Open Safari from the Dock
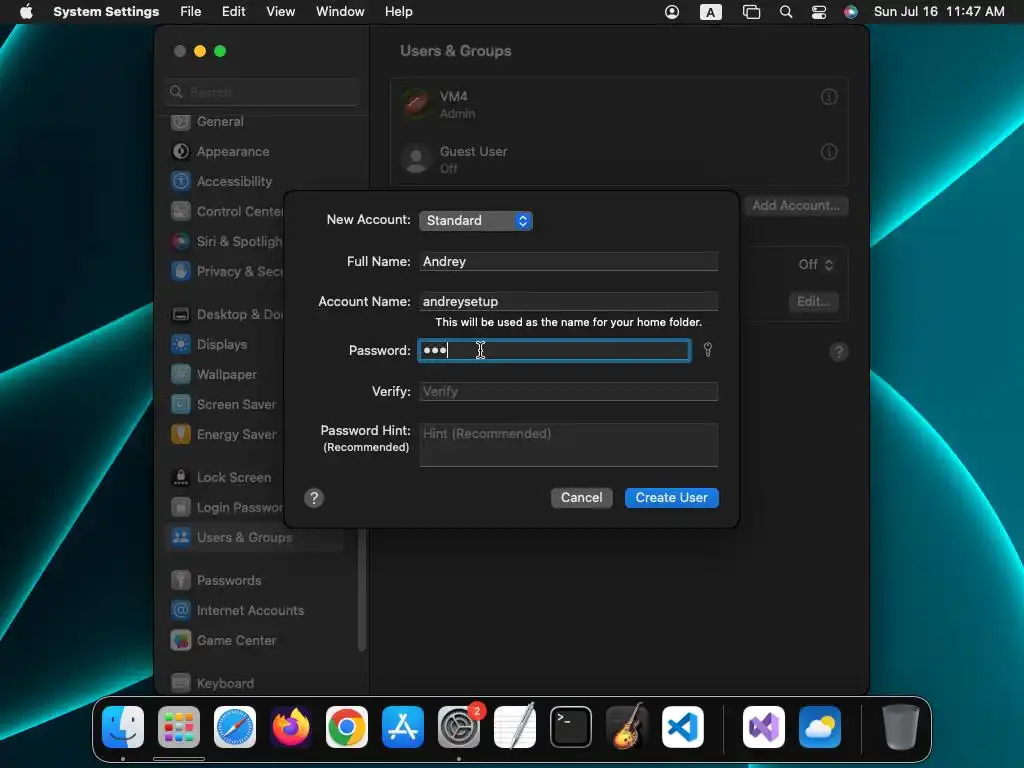The width and height of the screenshot is (1024, 768). click(235, 727)
